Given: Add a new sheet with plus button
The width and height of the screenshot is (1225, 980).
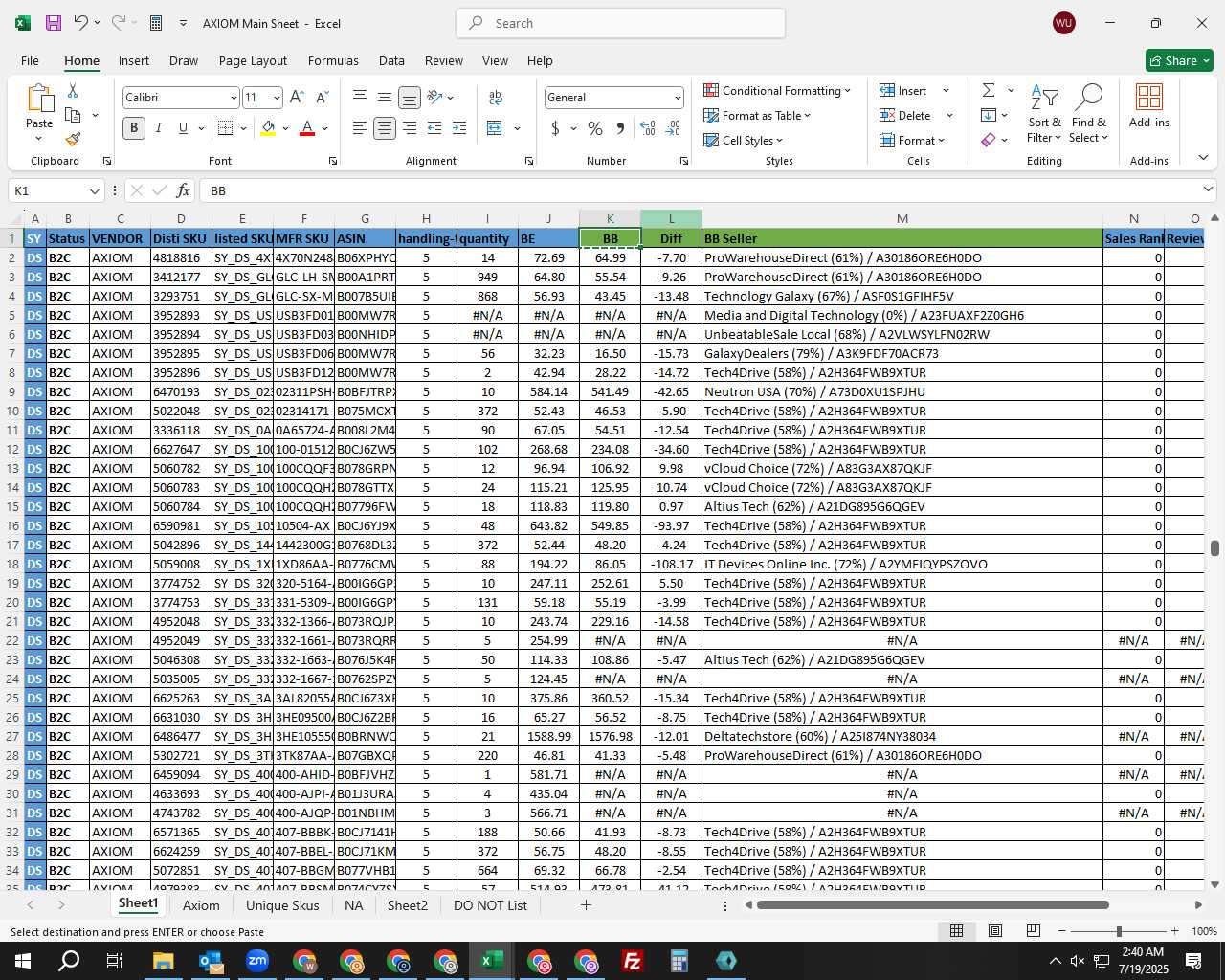Looking at the screenshot, I should tap(586, 905).
